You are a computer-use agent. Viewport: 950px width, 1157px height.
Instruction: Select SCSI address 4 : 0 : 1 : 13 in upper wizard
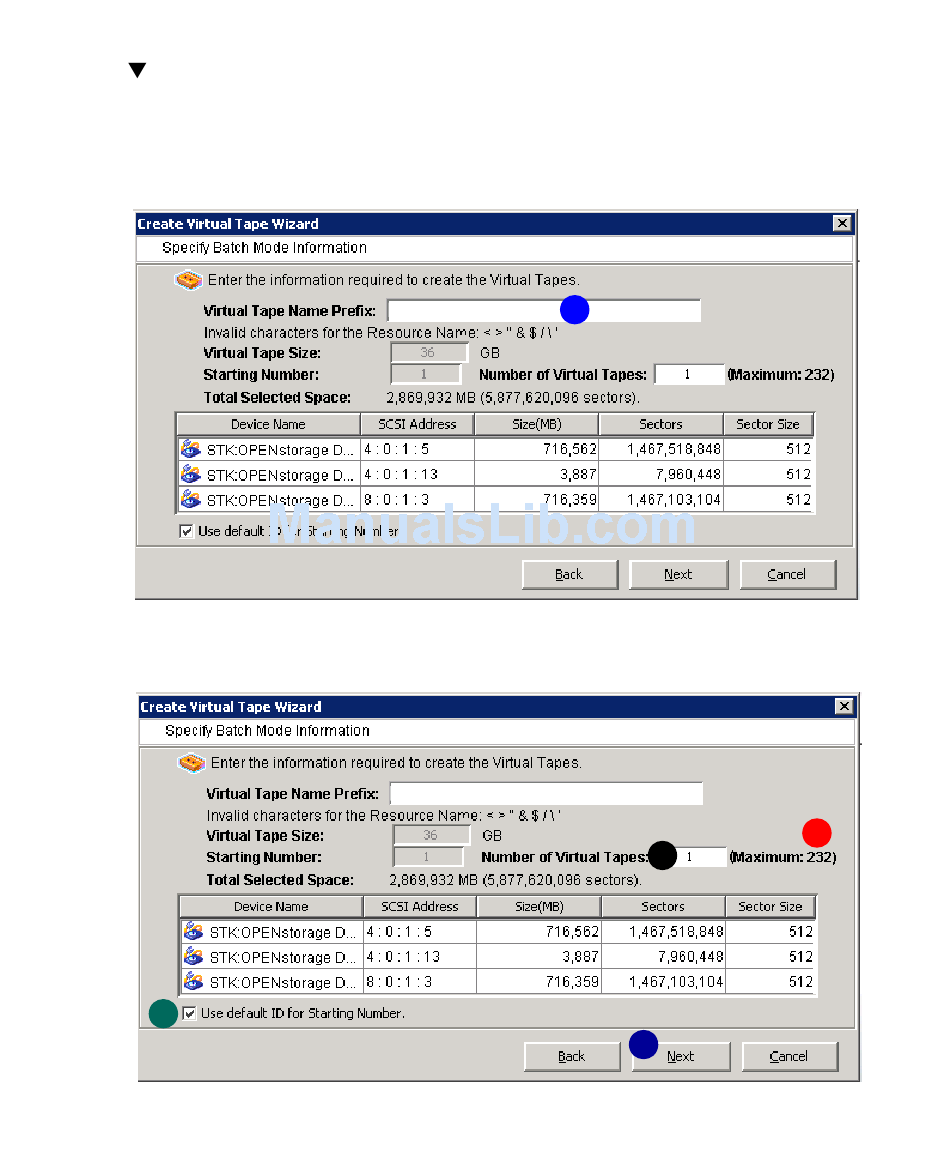click(401, 474)
